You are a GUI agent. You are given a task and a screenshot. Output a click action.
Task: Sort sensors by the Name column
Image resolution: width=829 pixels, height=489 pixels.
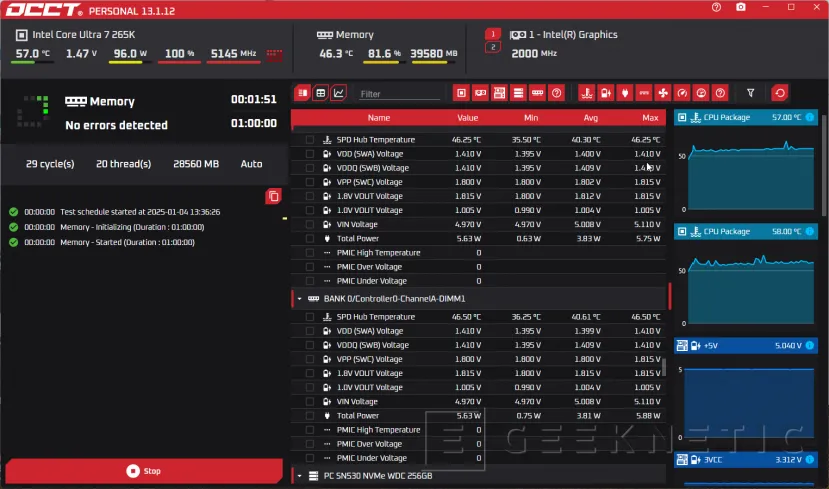tap(379, 118)
